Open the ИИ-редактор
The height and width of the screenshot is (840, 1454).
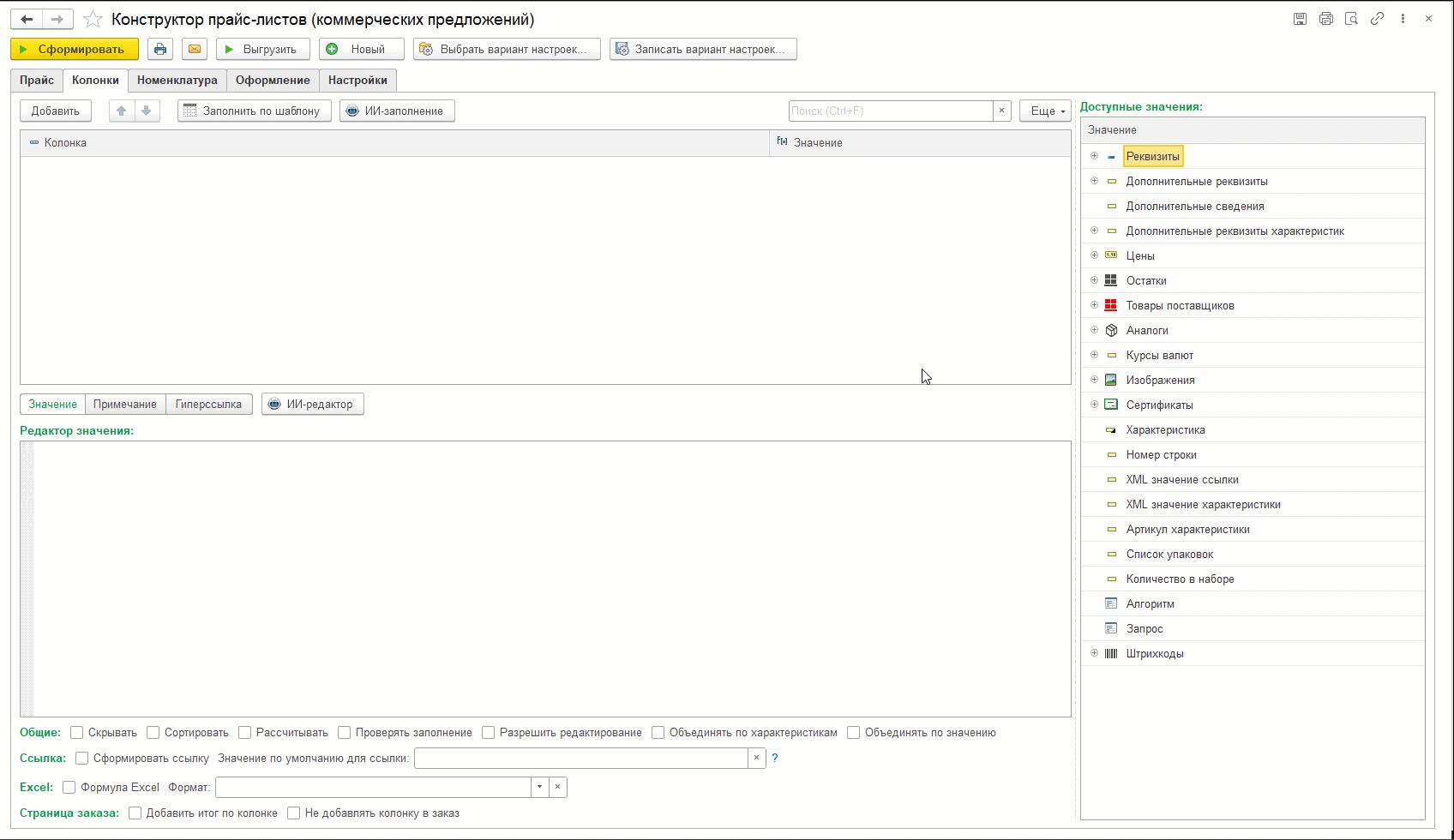(x=313, y=405)
